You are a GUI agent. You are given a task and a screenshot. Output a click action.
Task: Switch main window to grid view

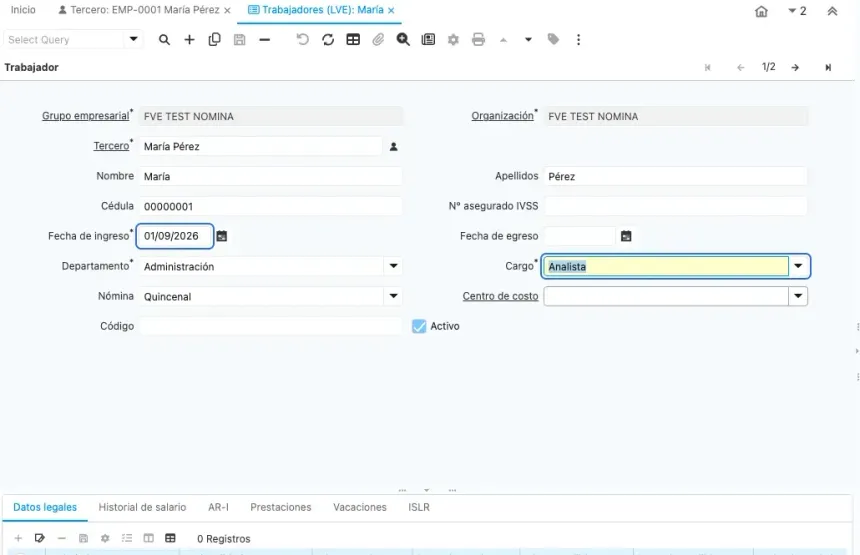tap(353, 39)
